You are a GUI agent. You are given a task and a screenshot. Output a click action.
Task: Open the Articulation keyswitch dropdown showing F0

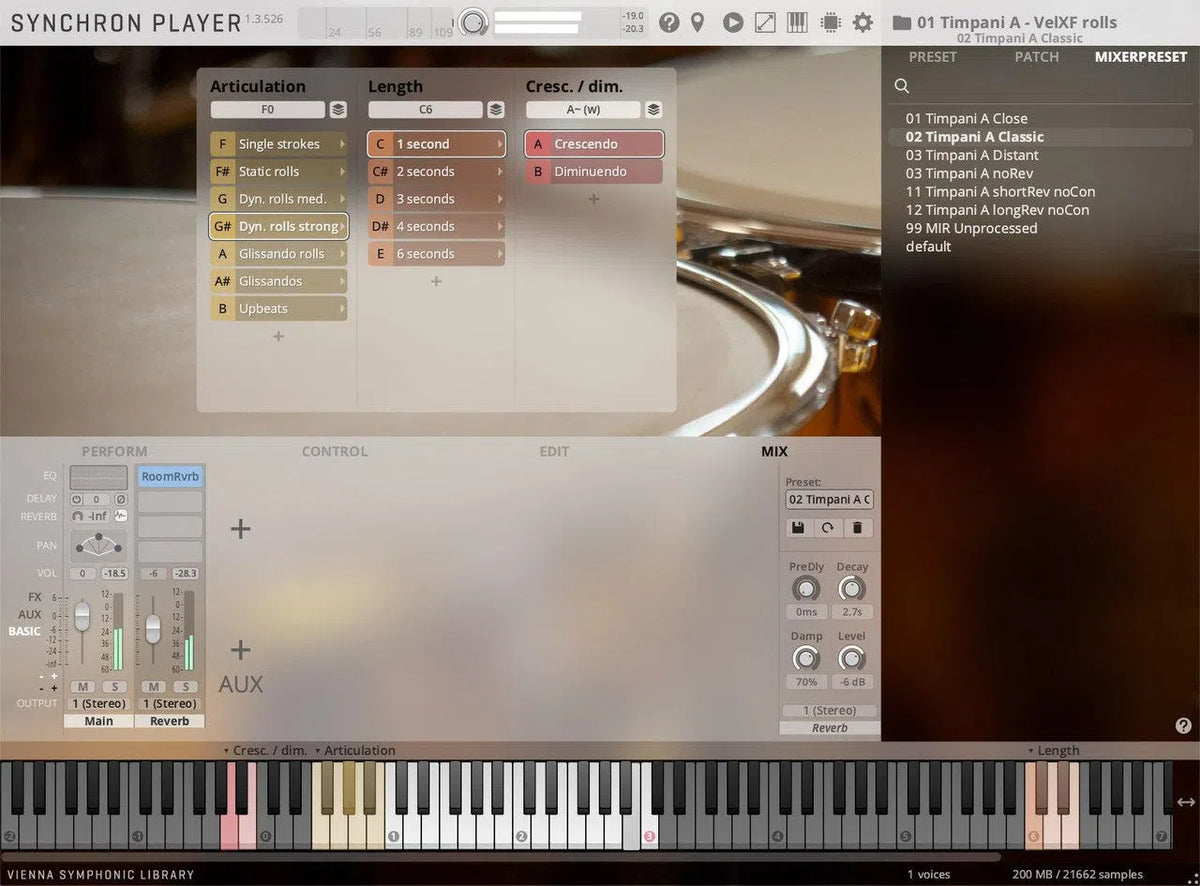click(x=270, y=109)
